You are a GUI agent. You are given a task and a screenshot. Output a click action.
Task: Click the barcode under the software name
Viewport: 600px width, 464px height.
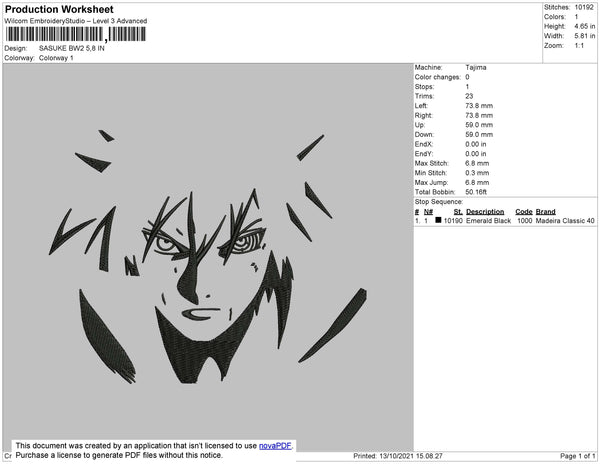click(x=76, y=34)
